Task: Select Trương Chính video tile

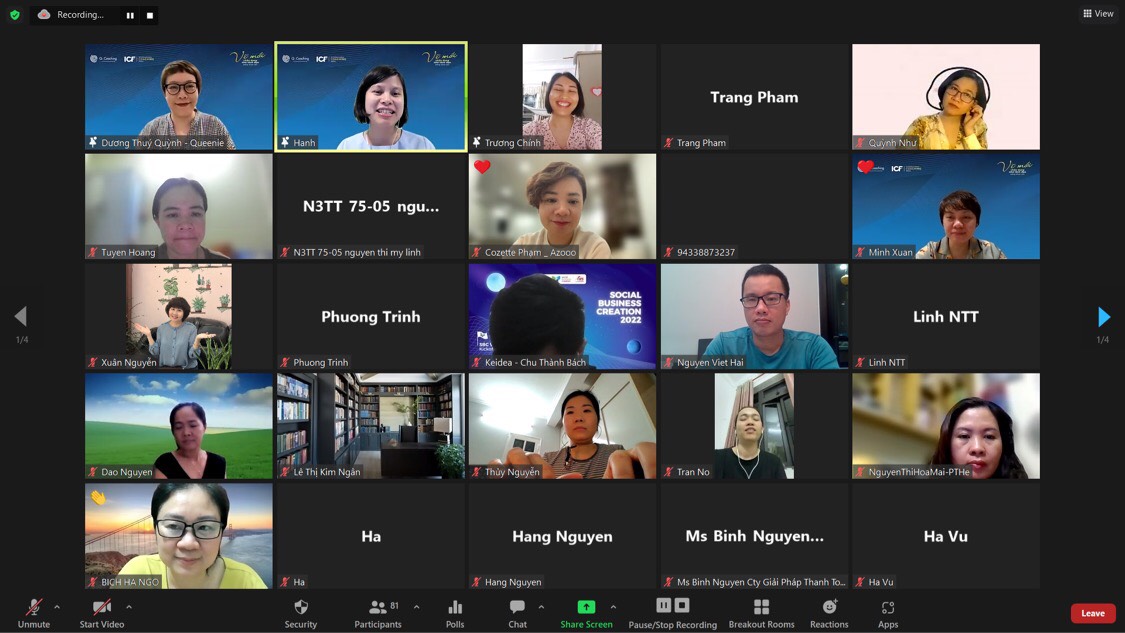Action: tap(562, 97)
